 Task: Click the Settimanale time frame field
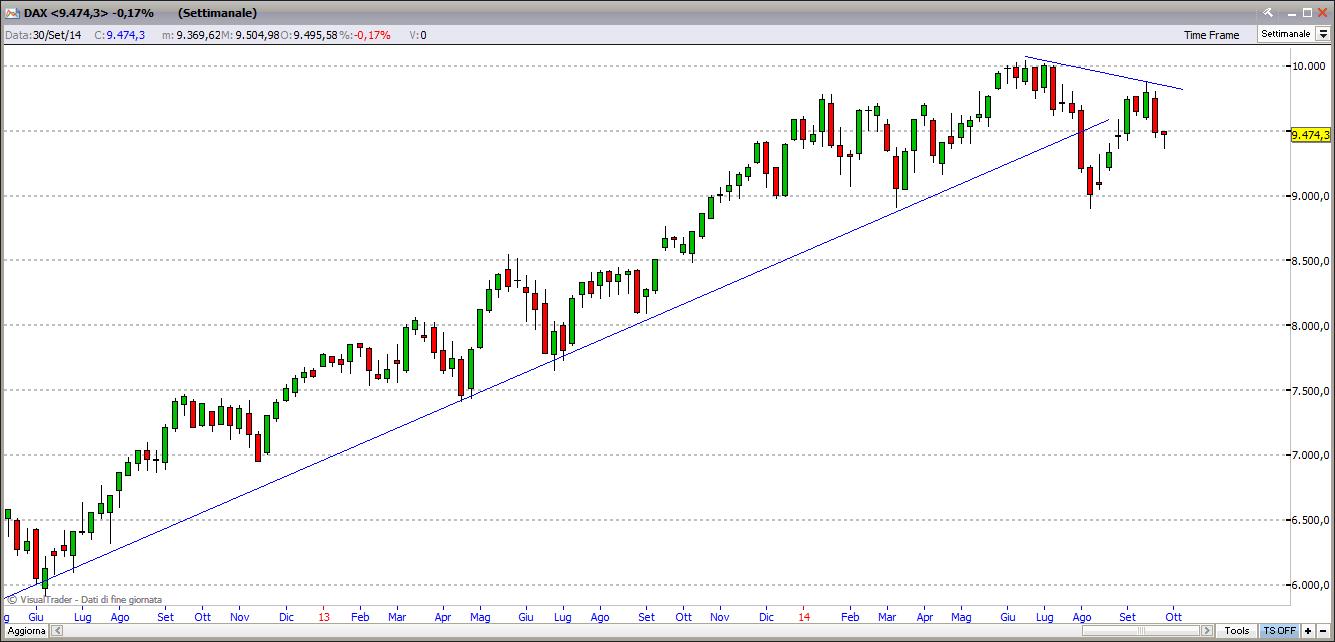pos(1286,34)
